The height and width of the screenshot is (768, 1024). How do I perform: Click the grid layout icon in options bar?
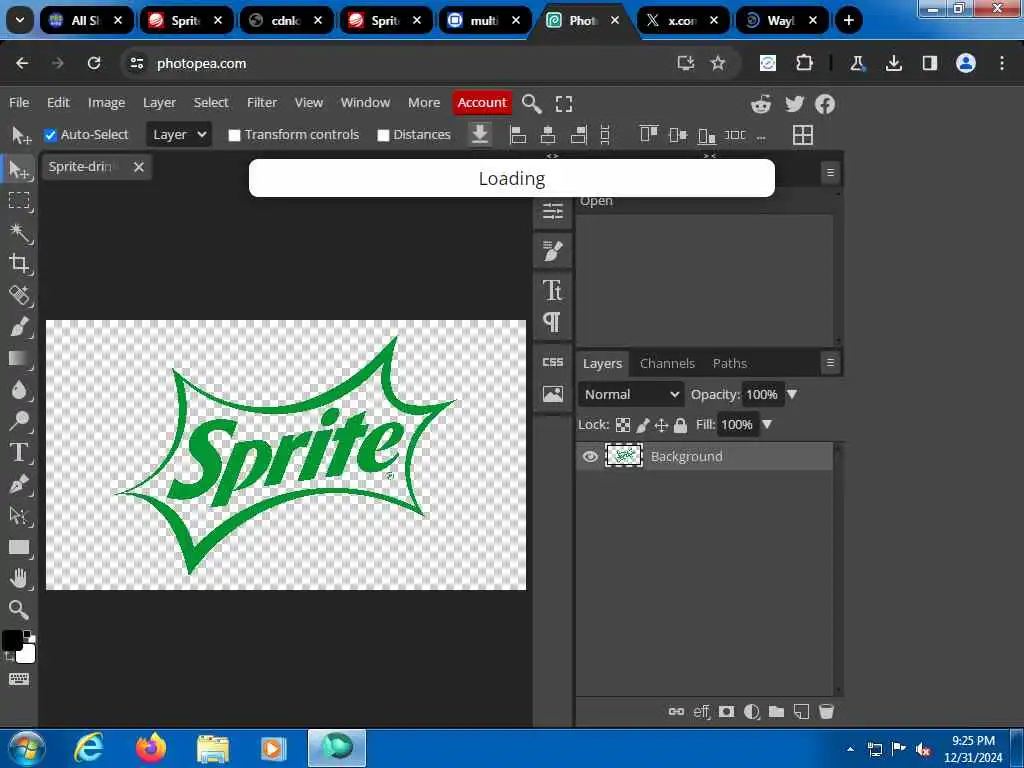(803, 135)
